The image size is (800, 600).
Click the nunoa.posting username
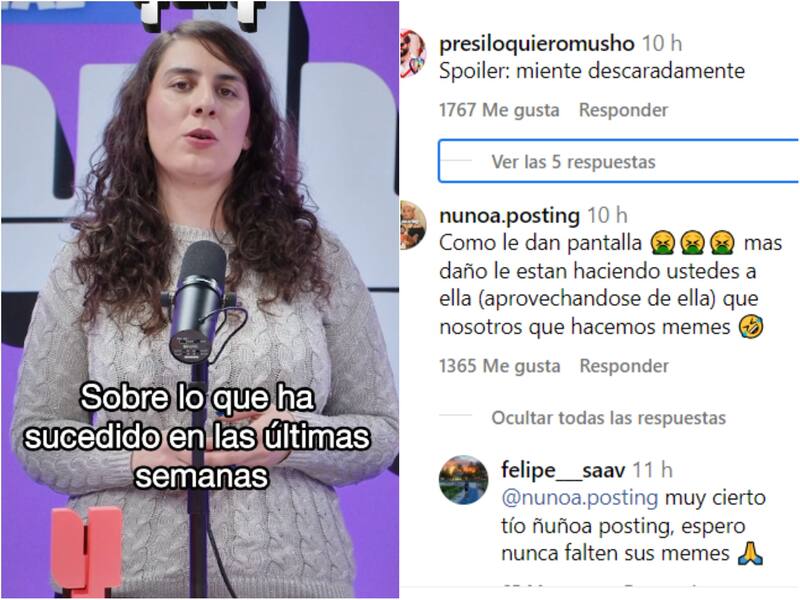[509, 216]
